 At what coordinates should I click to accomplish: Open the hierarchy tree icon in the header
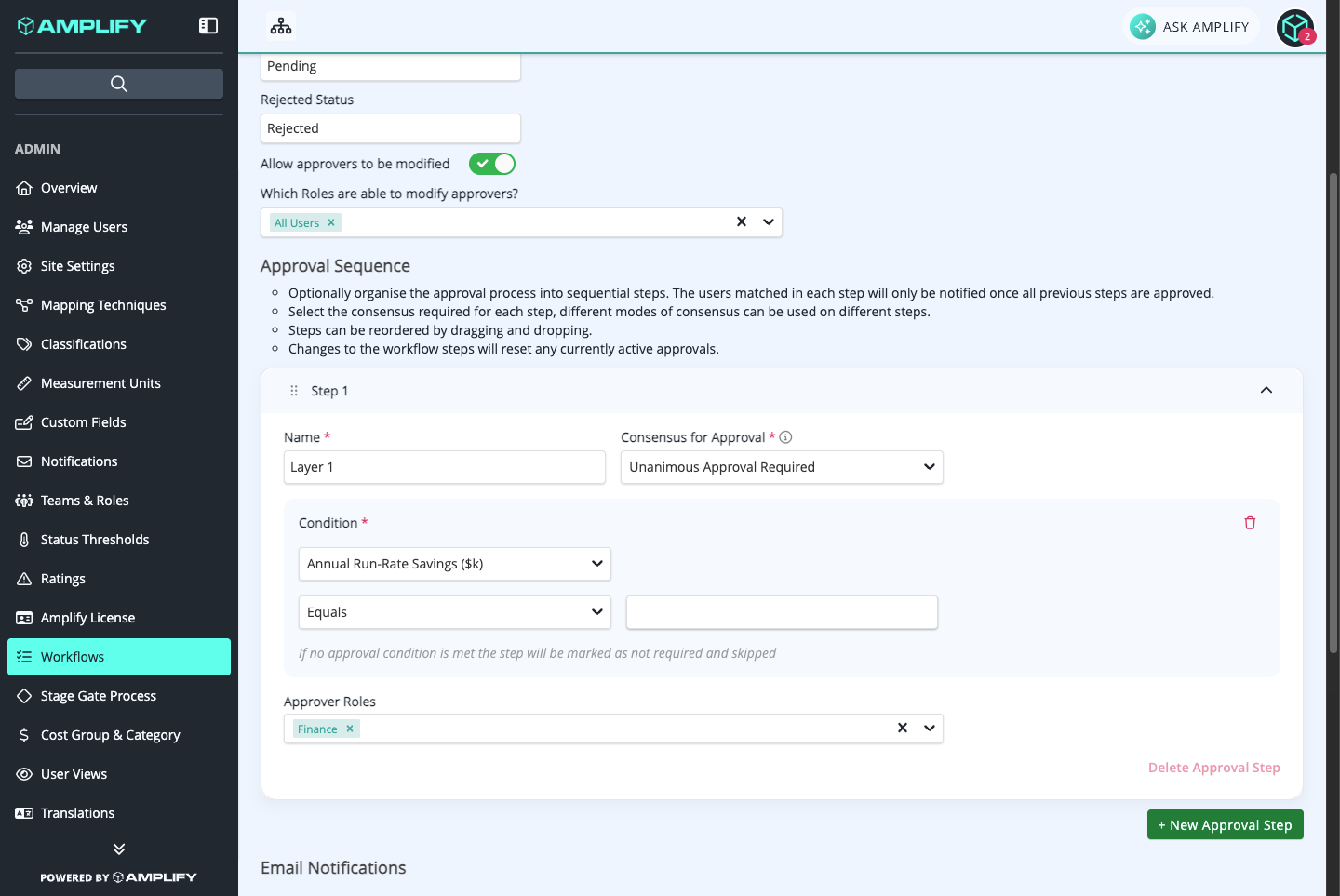click(281, 26)
